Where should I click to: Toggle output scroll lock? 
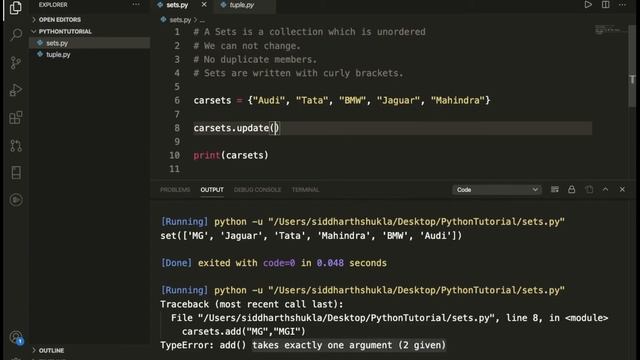571,189
